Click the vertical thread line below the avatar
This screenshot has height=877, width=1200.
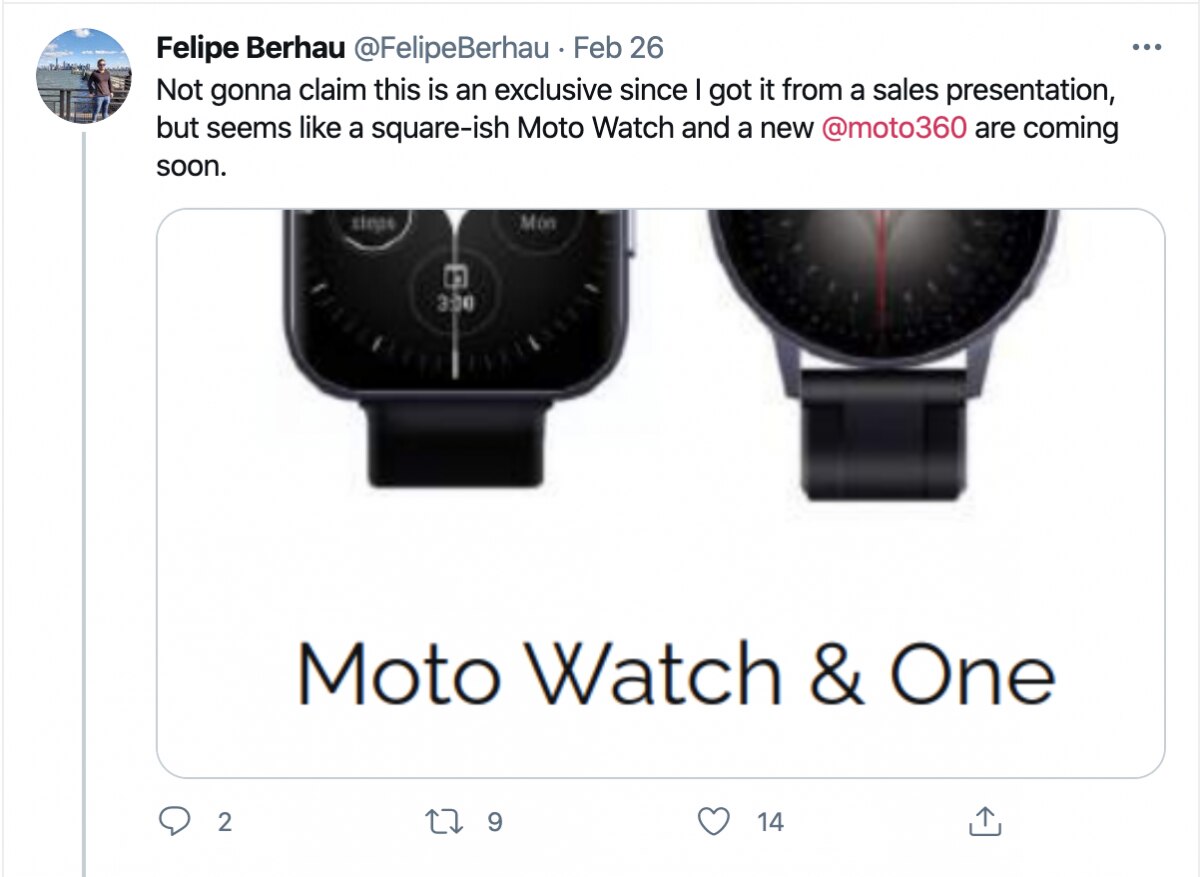[84, 500]
